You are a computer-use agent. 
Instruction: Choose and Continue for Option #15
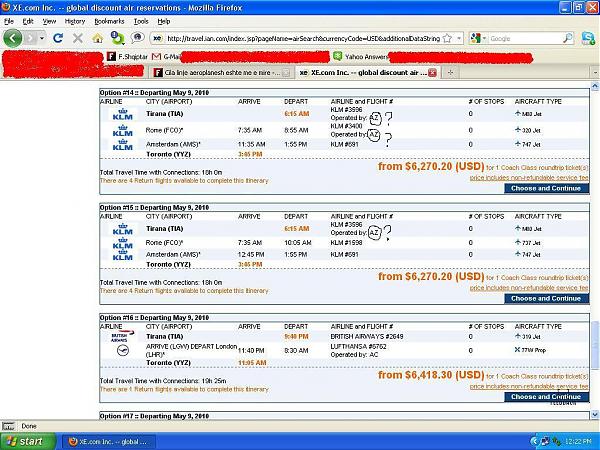tap(546, 298)
